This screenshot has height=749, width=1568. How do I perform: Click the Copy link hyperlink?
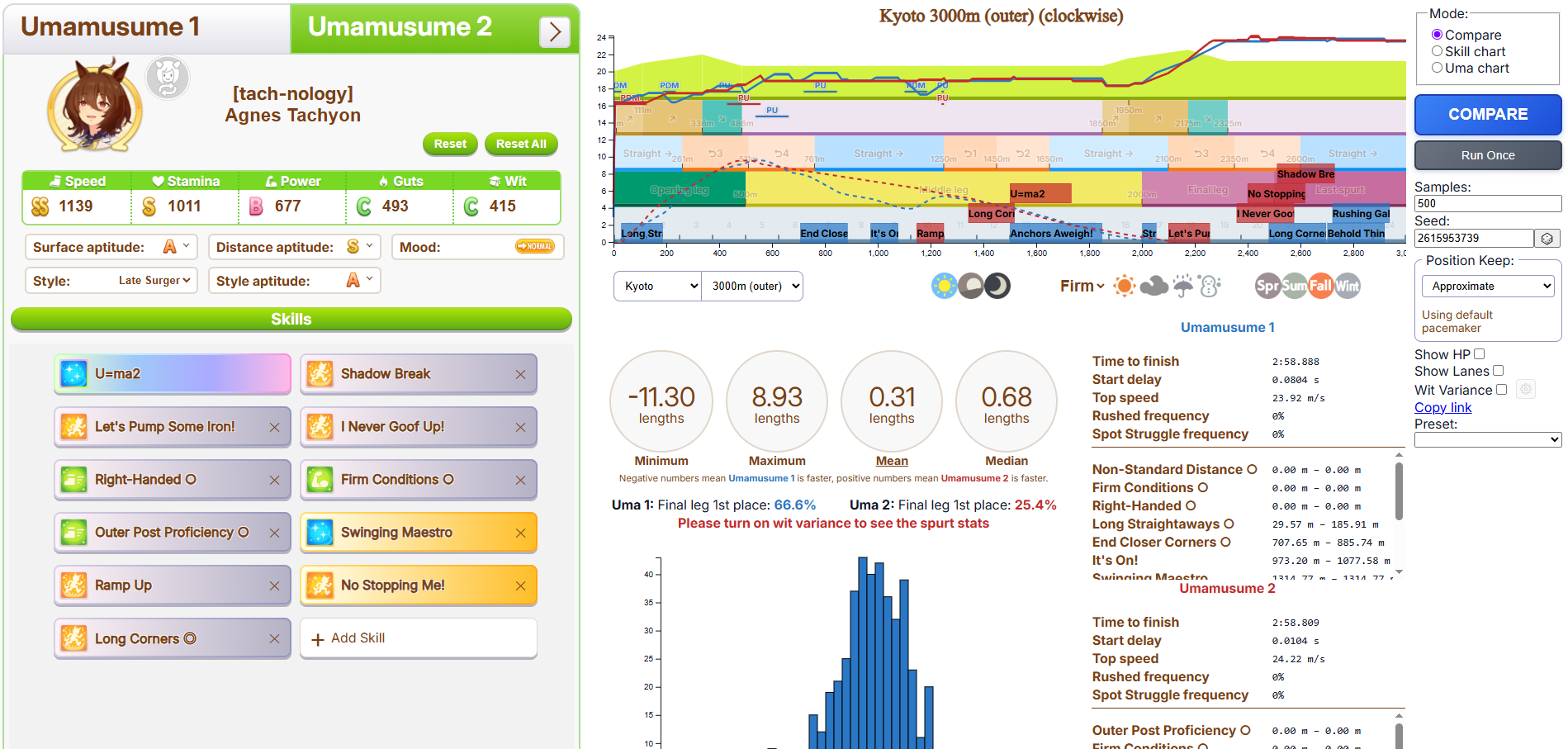(x=1442, y=407)
